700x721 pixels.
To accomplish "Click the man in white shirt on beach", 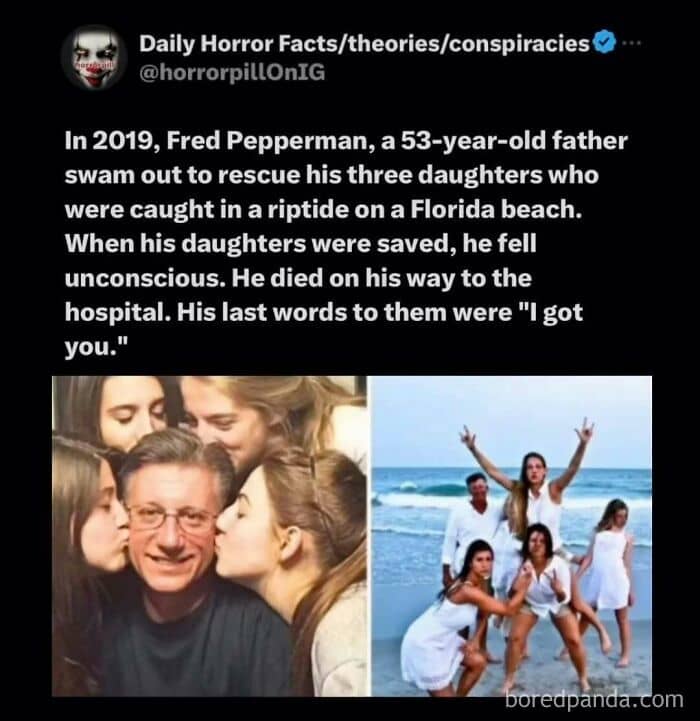I will pyautogui.click(x=473, y=520).
